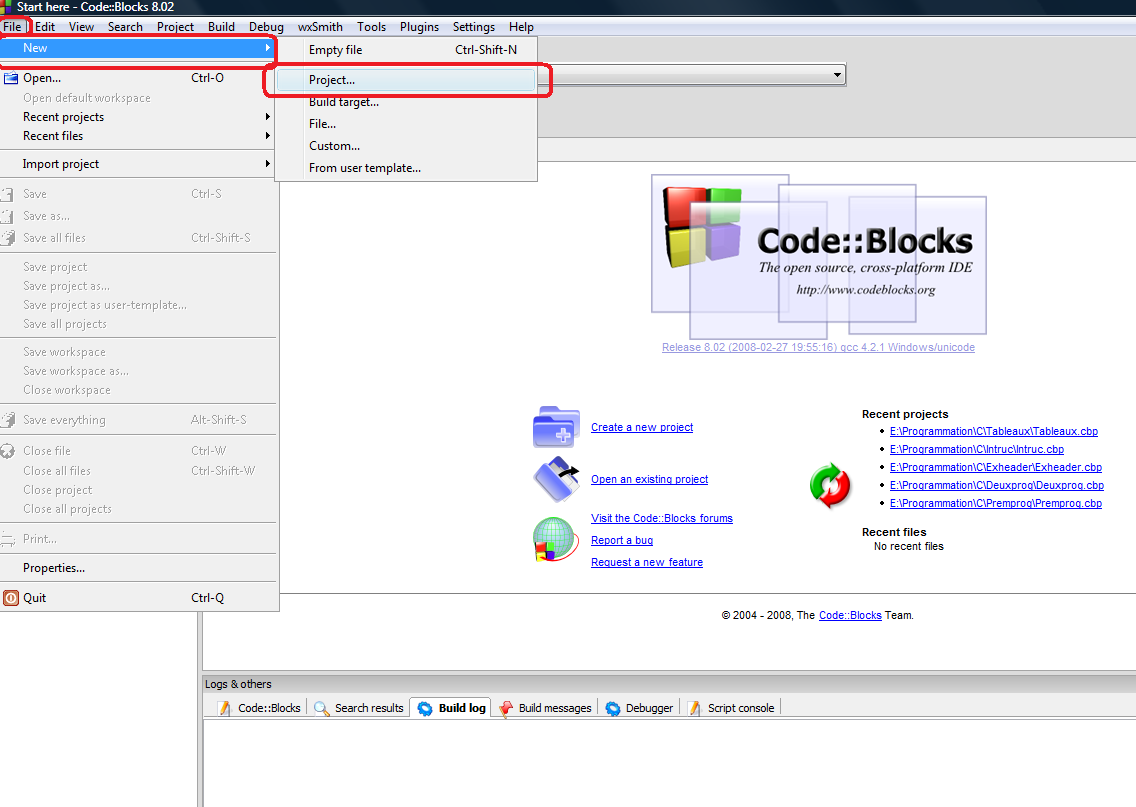Switch to the Script console tab
This screenshot has height=807, width=1136.
[731, 708]
